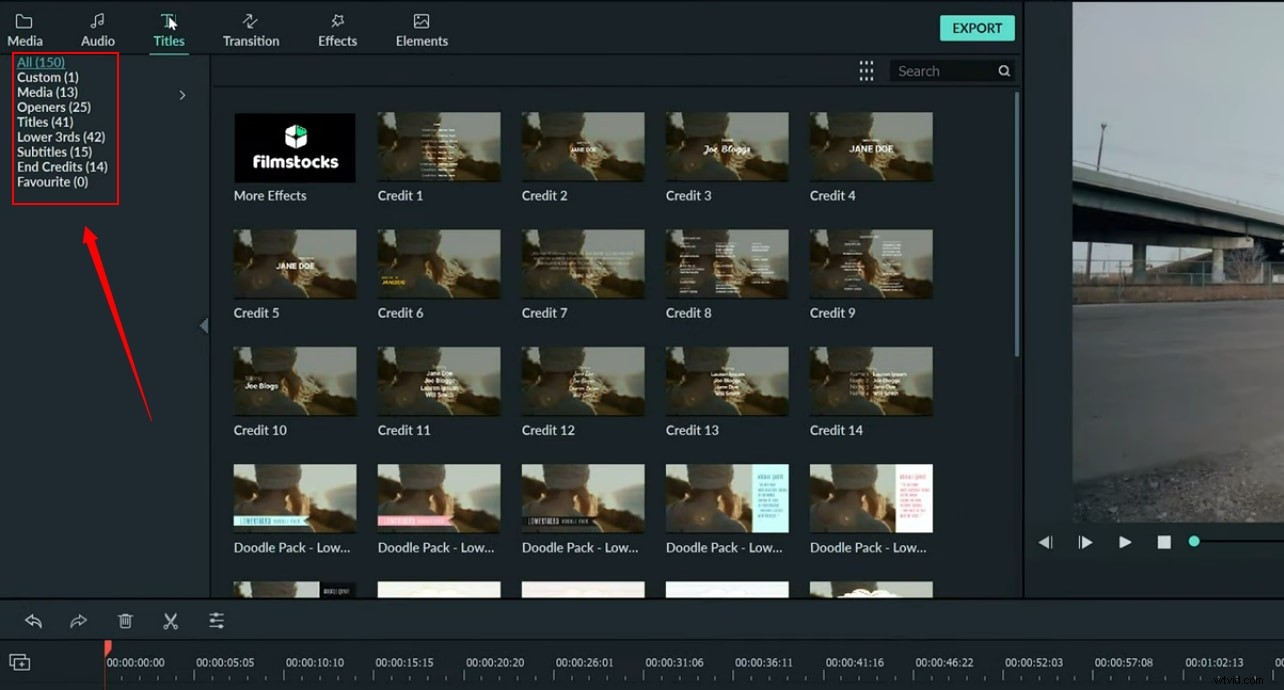
Task: Click the preview progress slider handle
Action: [x=1194, y=541]
